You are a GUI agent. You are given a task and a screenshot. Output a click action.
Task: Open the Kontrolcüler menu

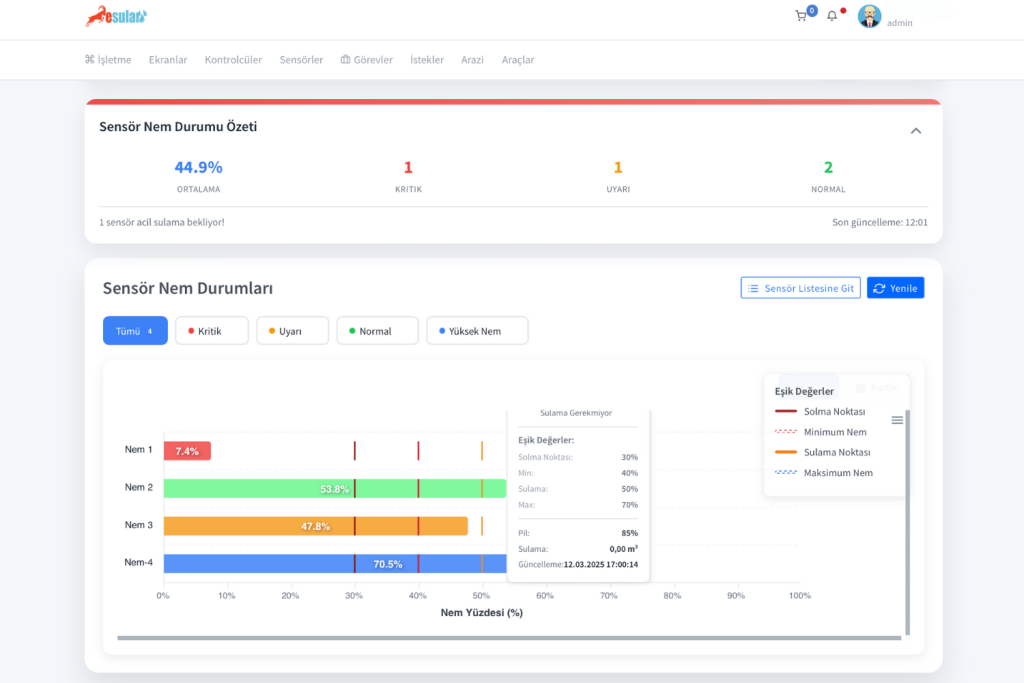[x=233, y=60]
